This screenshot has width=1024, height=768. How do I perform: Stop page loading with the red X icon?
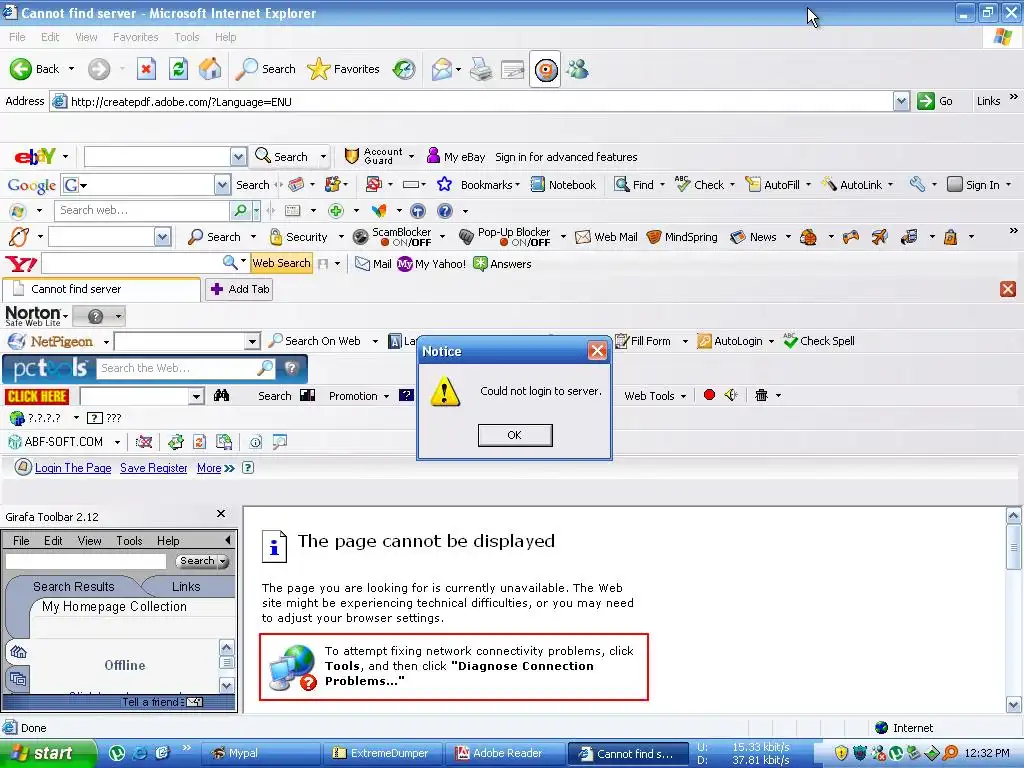(146, 69)
